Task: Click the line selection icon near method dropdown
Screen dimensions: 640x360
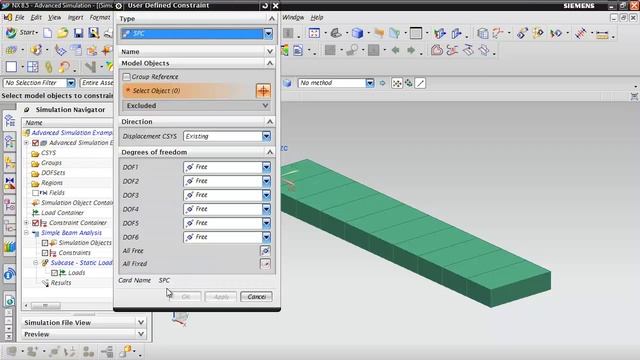Action: pos(420,83)
